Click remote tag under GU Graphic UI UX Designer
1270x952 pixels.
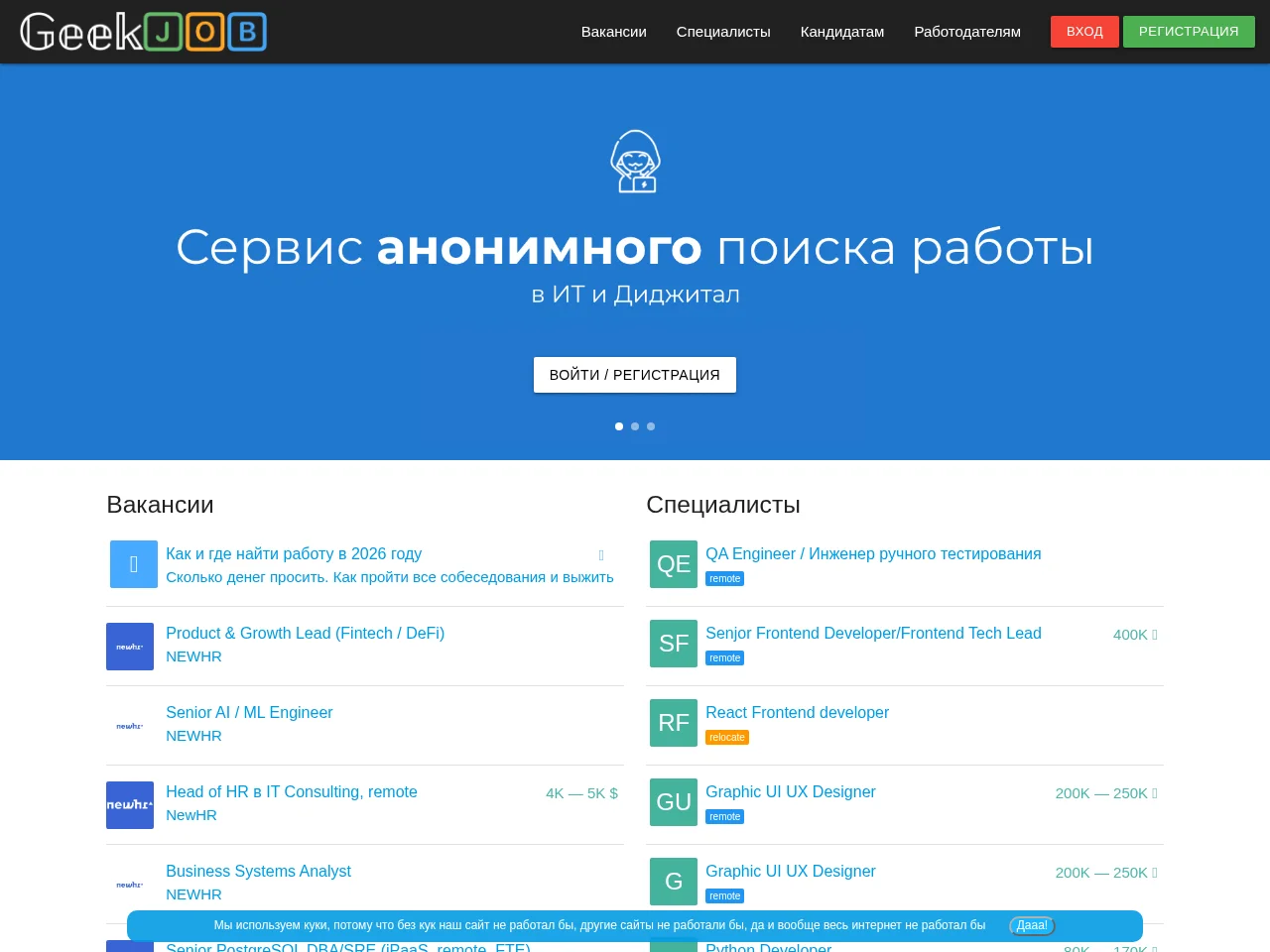(724, 817)
